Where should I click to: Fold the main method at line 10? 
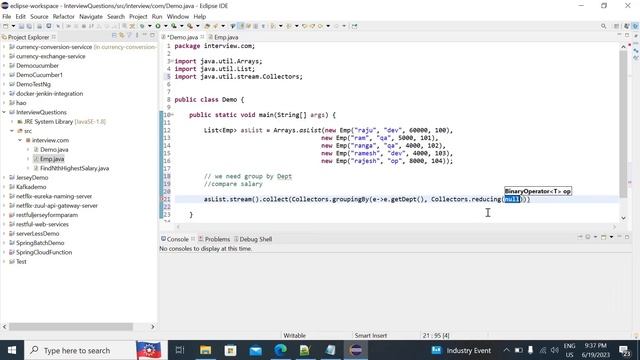173,115
